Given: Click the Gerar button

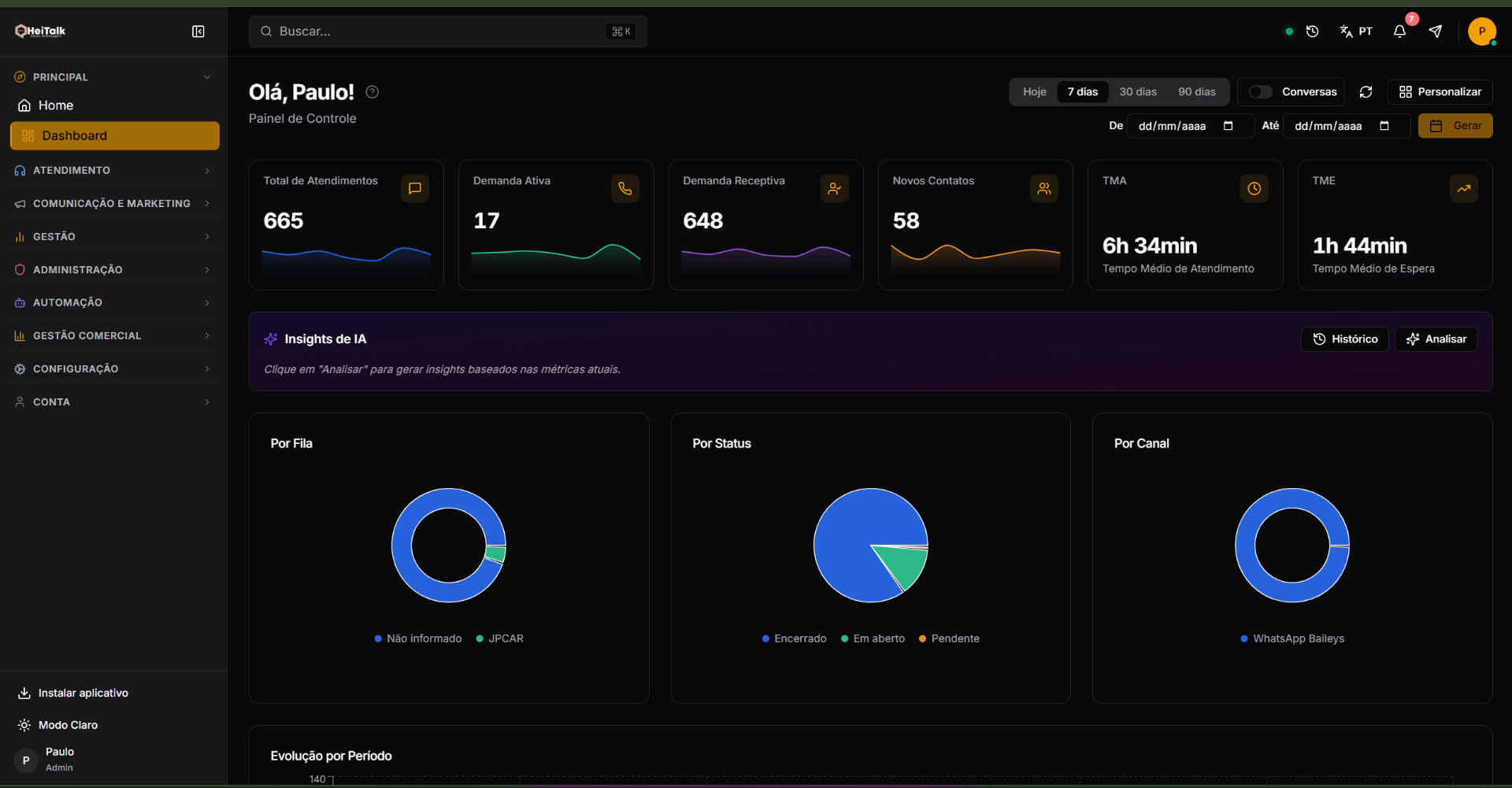Looking at the screenshot, I should pyautogui.click(x=1455, y=126).
